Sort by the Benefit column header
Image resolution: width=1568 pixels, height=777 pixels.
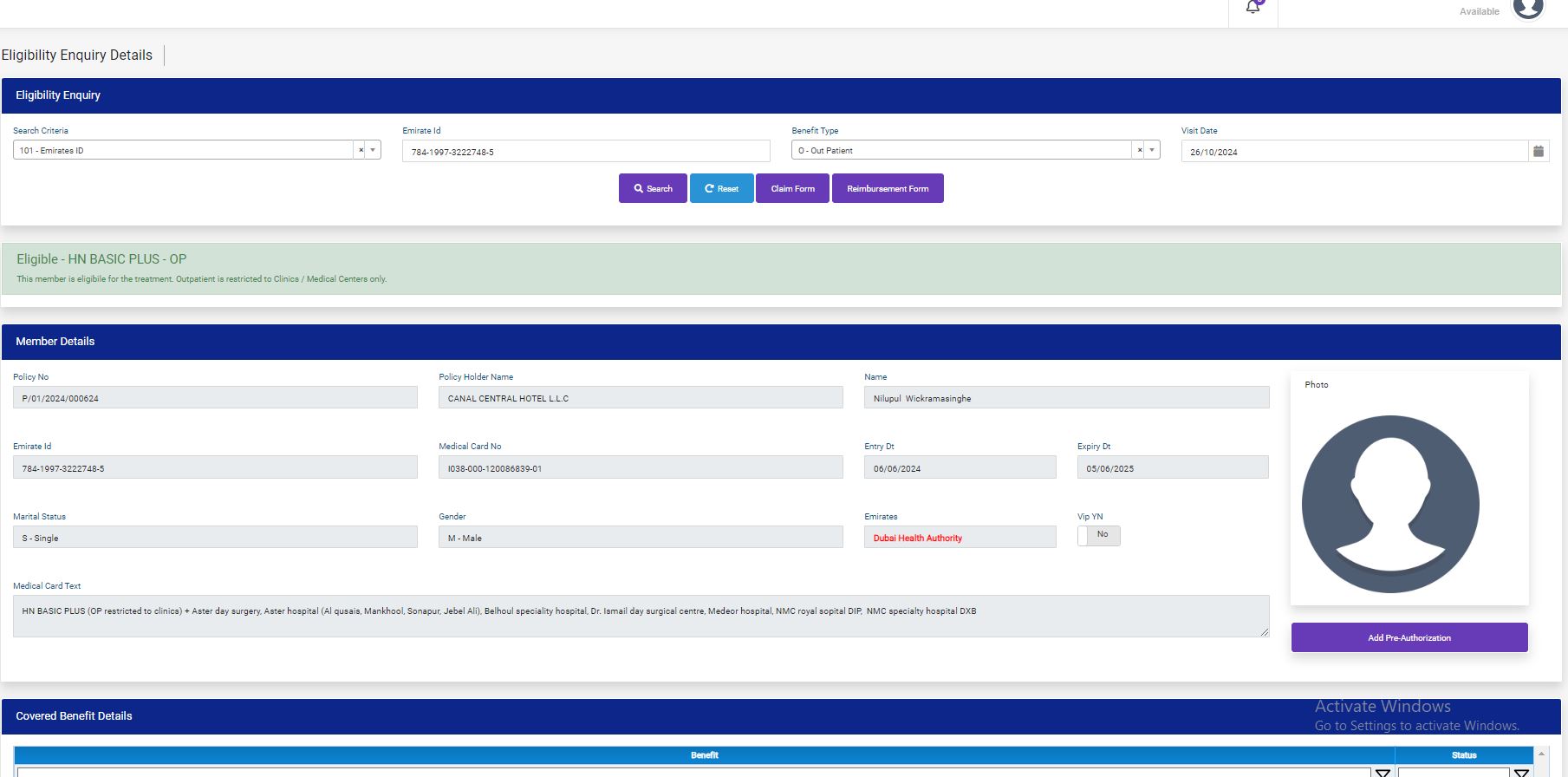pyautogui.click(x=704, y=755)
